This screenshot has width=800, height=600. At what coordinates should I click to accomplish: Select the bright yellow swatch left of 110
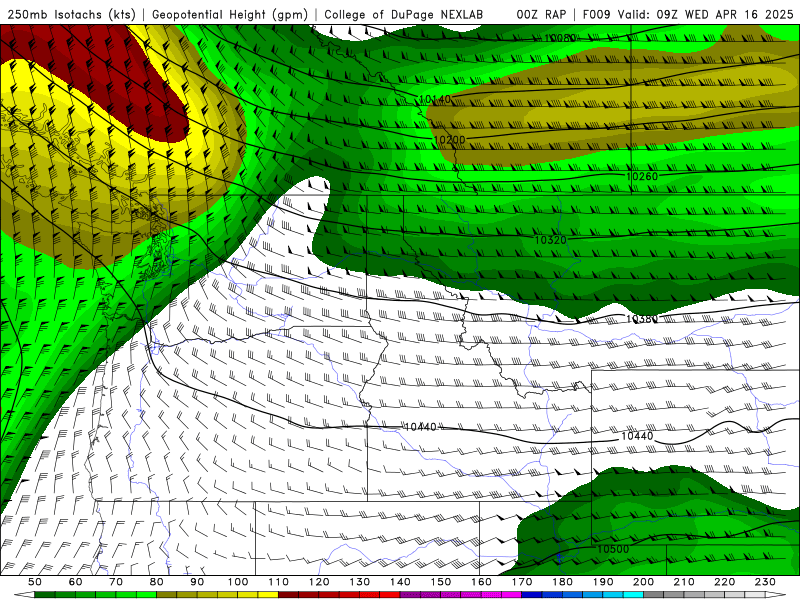pyautogui.click(x=268, y=595)
